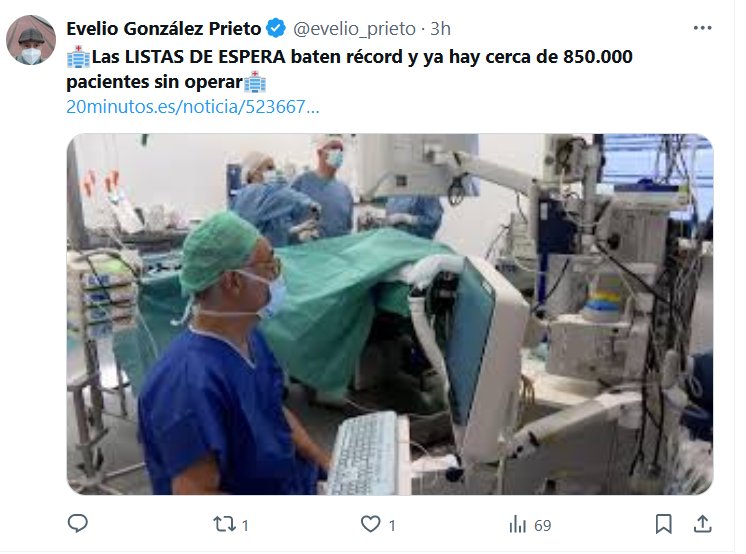Open the three-dot more options menu

coord(702,28)
